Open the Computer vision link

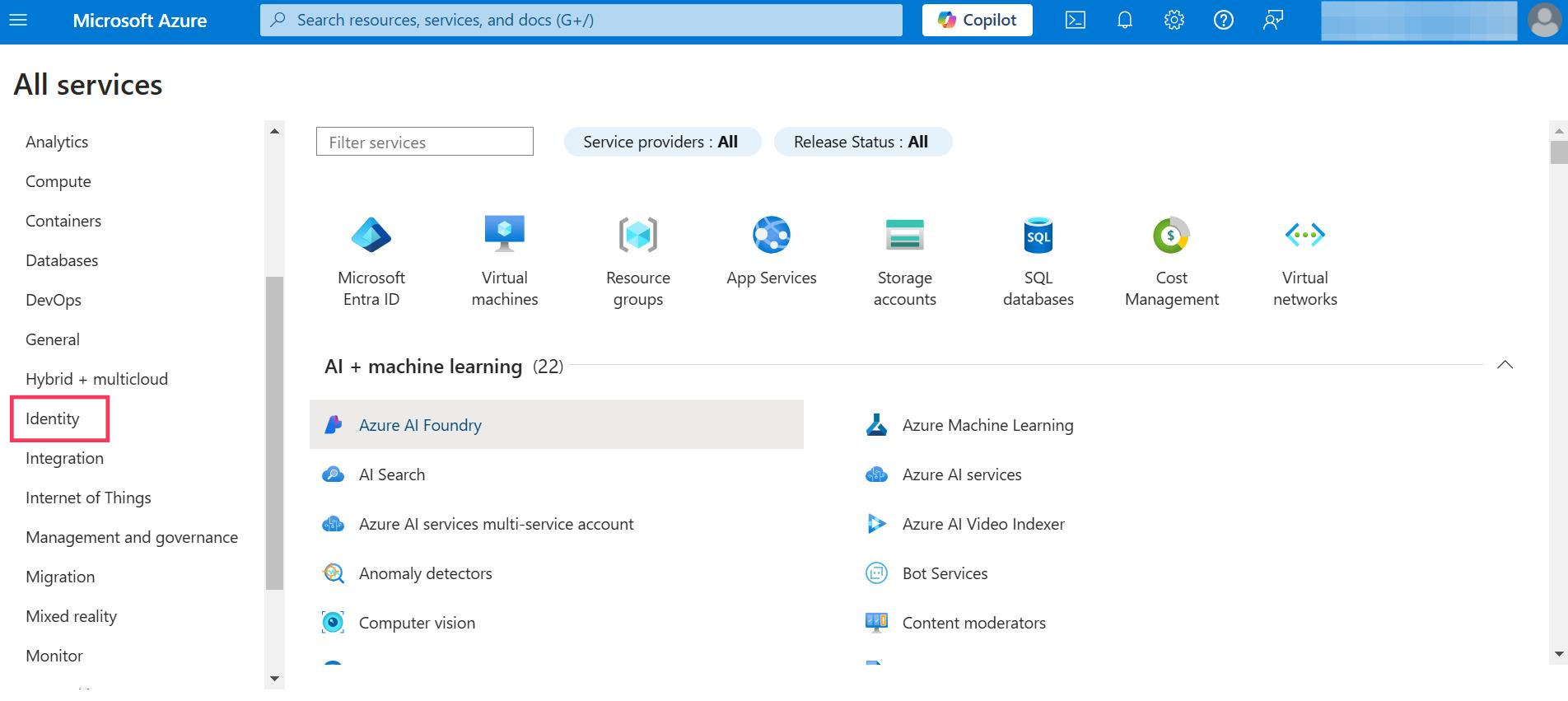click(x=418, y=623)
